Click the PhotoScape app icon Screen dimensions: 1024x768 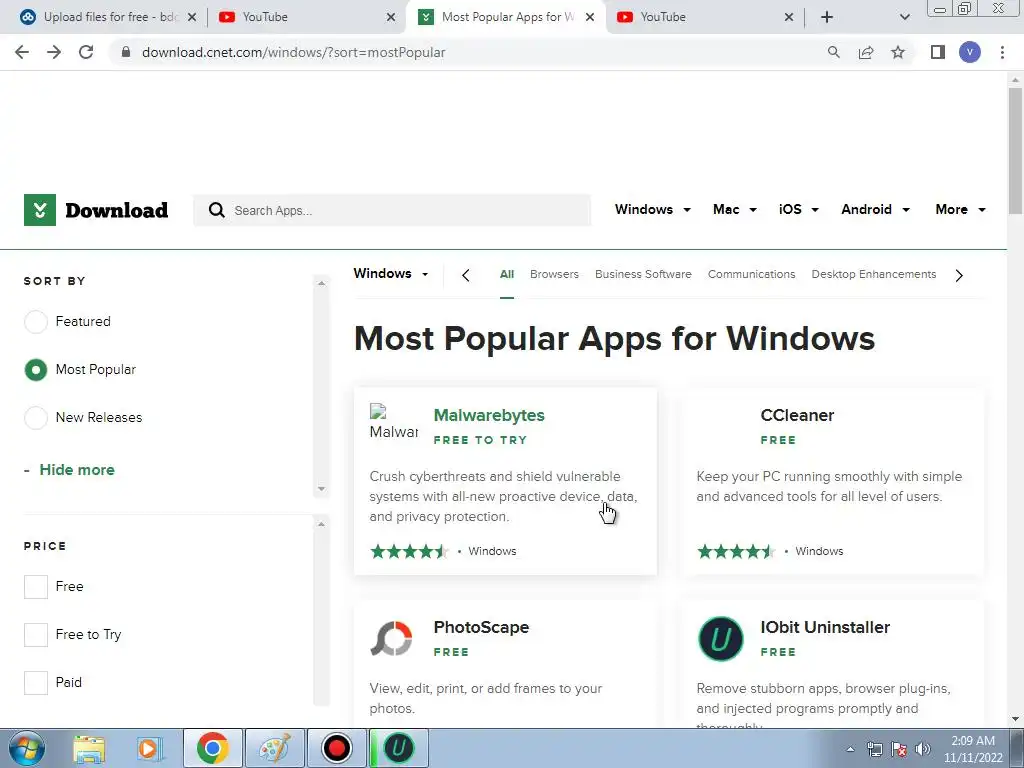(x=392, y=638)
